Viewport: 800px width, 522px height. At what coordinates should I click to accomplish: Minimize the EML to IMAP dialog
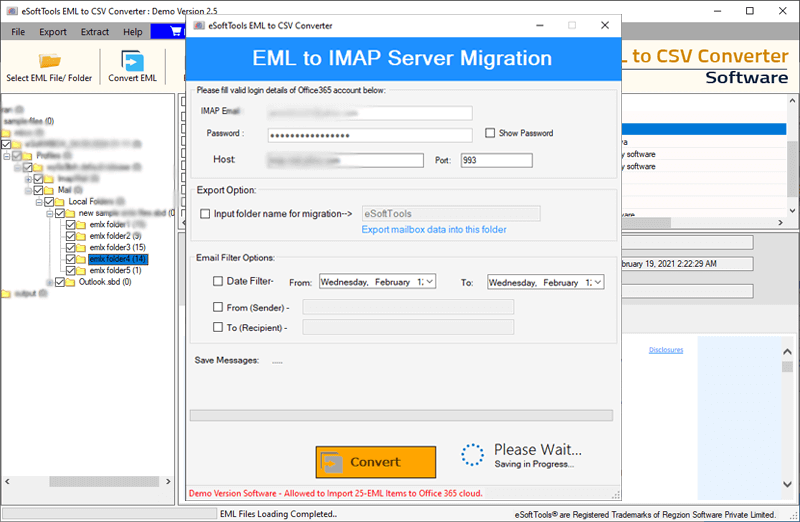pyautogui.click(x=540, y=26)
